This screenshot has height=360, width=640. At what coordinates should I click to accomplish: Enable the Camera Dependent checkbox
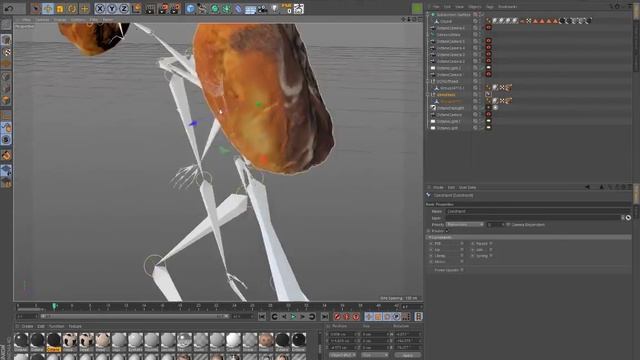(508, 224)
